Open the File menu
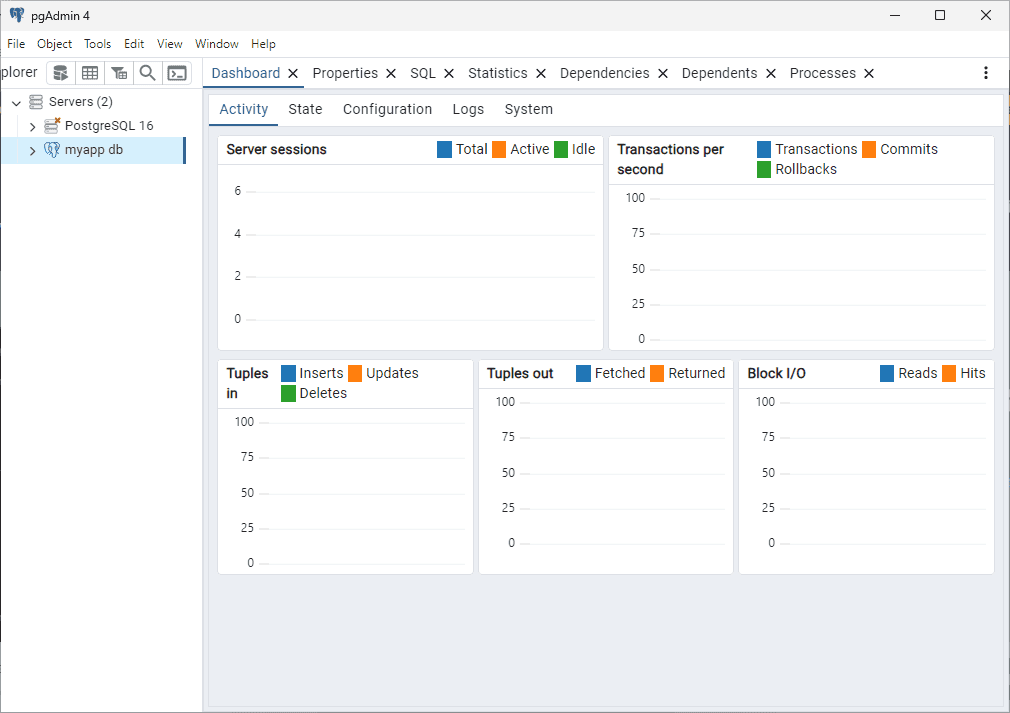This screenshot has height=713, width=1010. [16, 44]
